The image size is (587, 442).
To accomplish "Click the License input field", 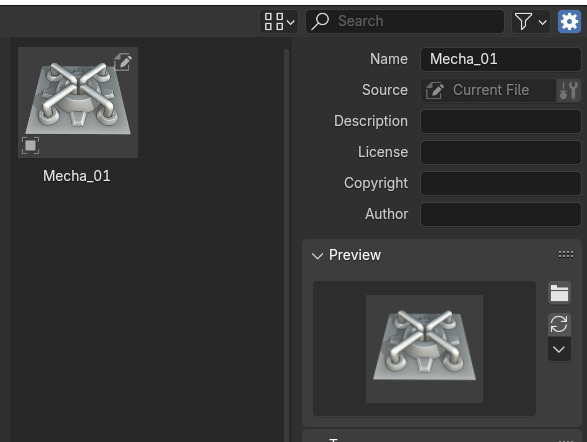I will (501, 152).
